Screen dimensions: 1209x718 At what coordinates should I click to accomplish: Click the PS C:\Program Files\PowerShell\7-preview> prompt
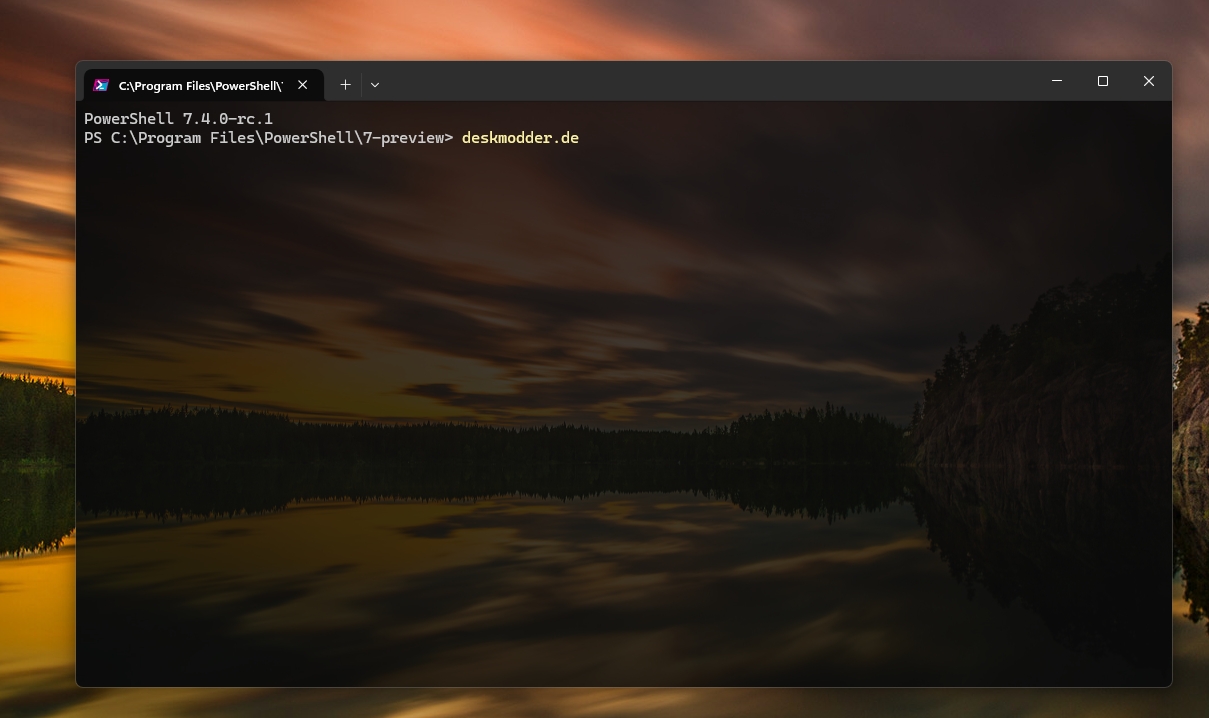pos(269,138)
